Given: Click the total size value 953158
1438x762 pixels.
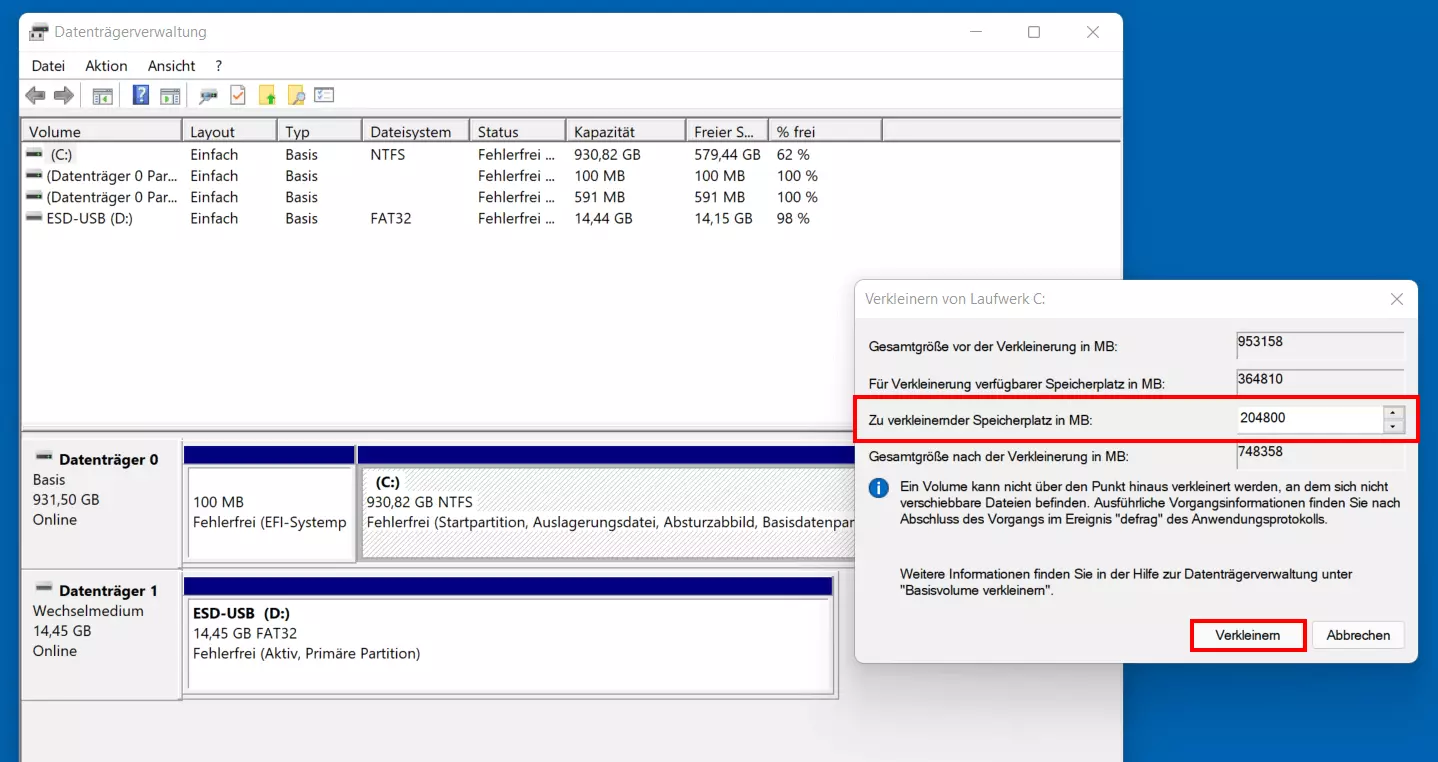Looking at the screenshot, I should [1320, 344].
